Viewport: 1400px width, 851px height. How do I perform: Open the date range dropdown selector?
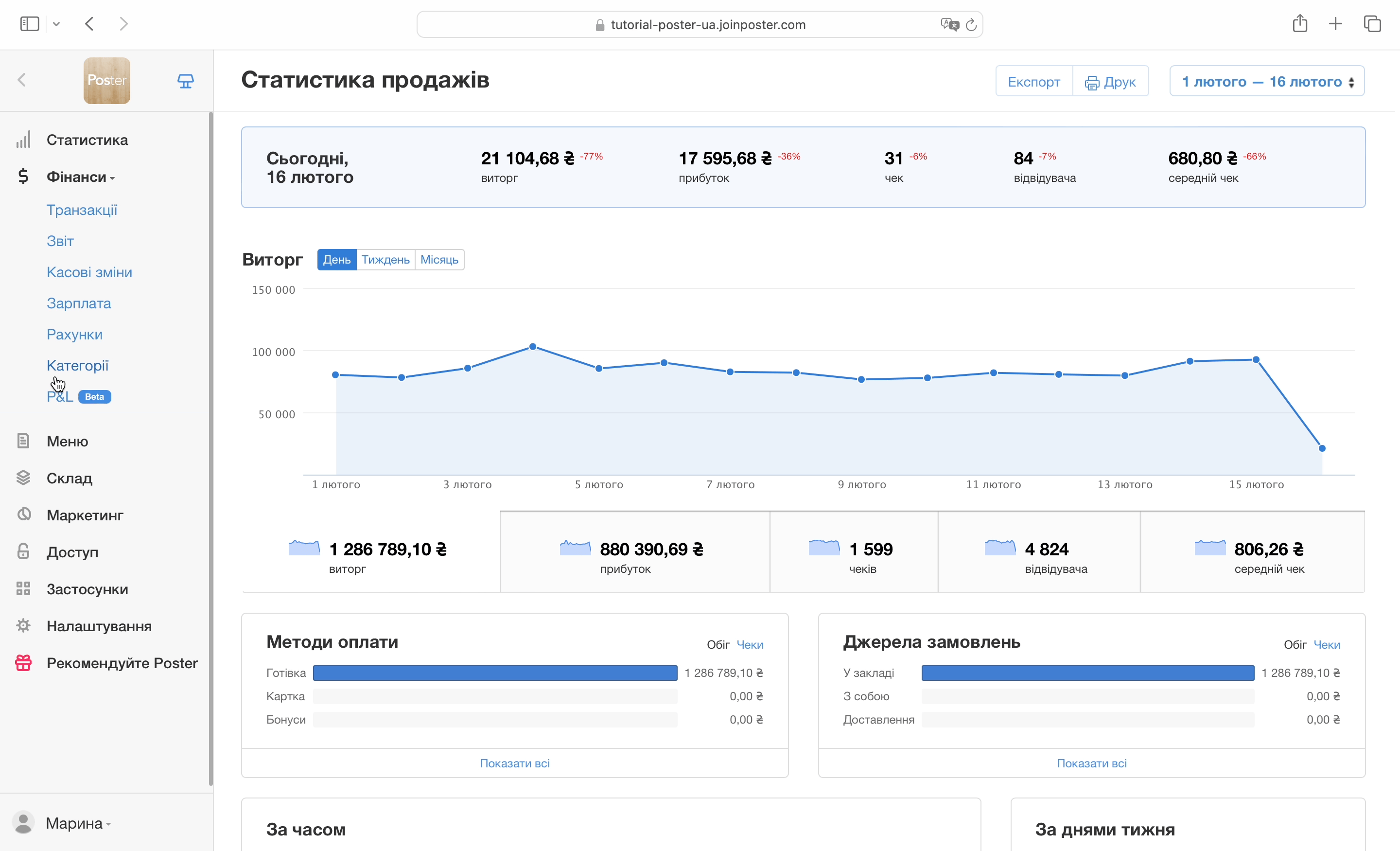coord(1267,81)
